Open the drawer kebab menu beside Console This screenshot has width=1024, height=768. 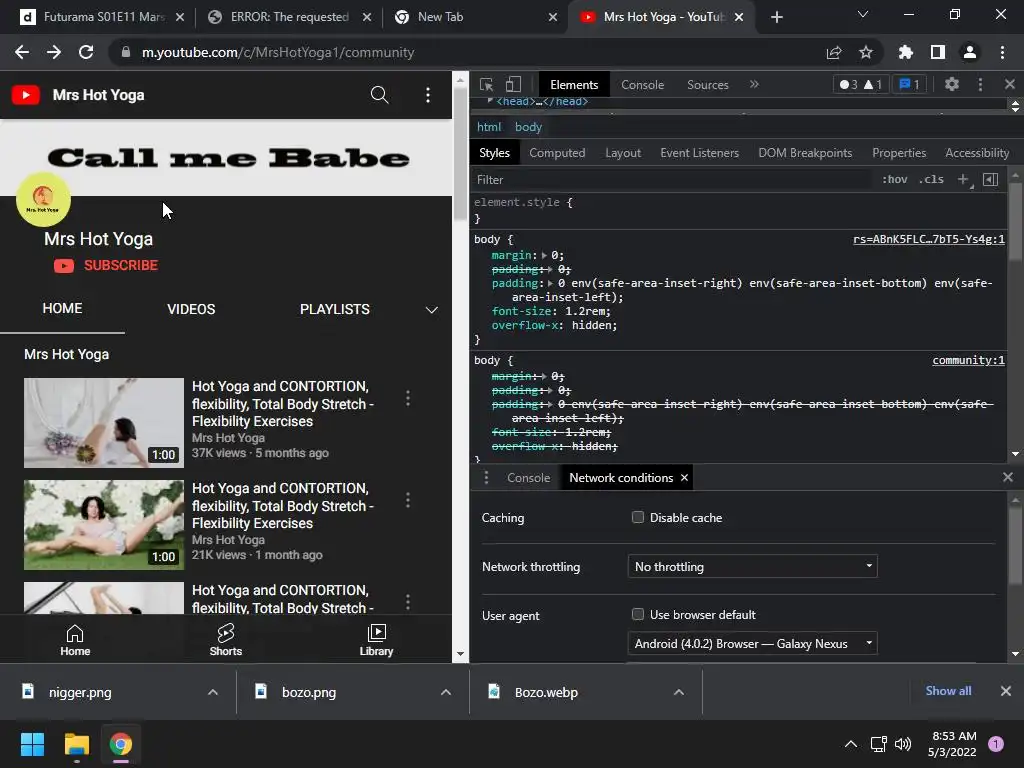tap(486, 478)
